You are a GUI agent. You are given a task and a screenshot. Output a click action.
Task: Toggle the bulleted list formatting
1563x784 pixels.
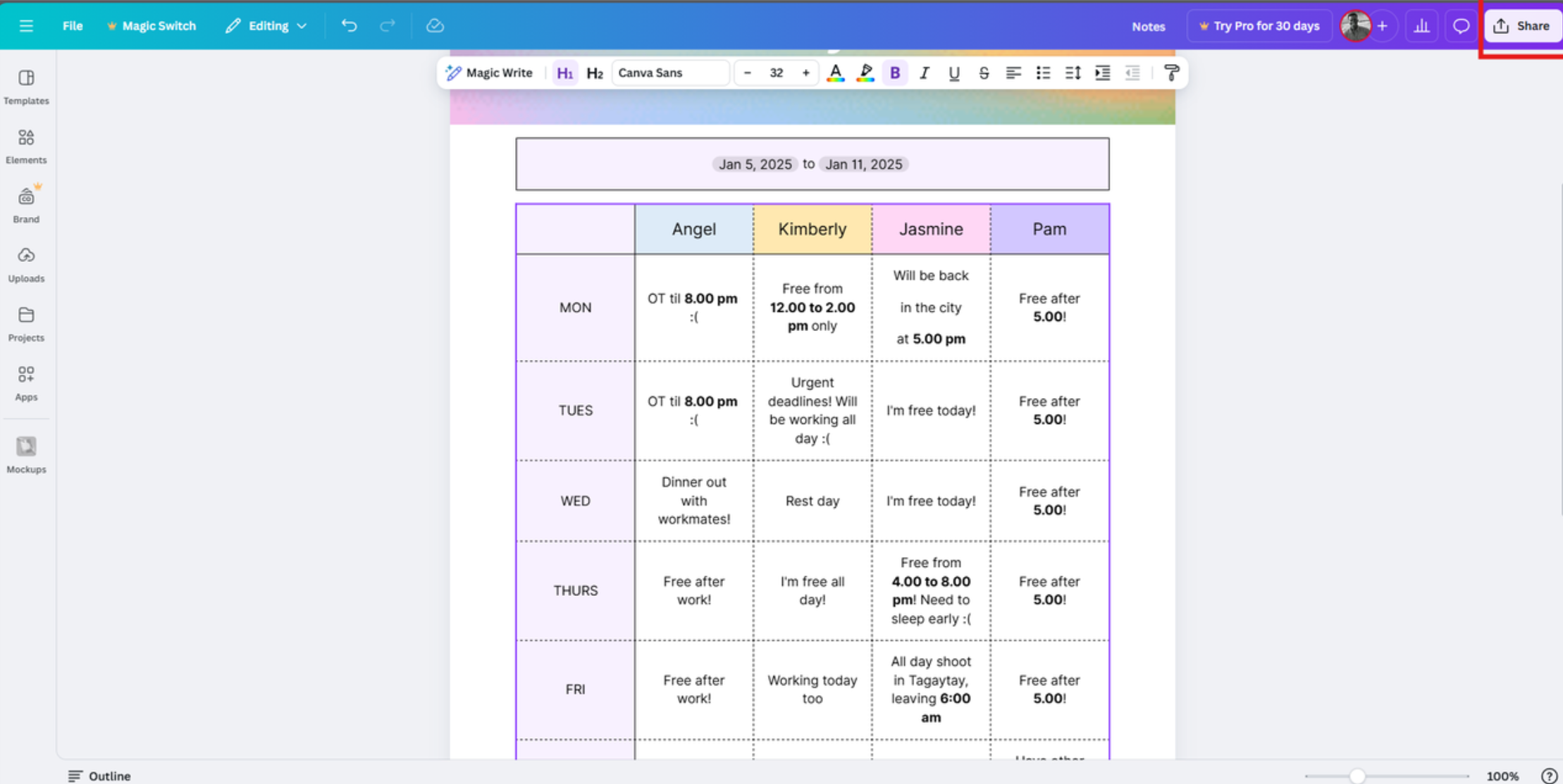1042,73
